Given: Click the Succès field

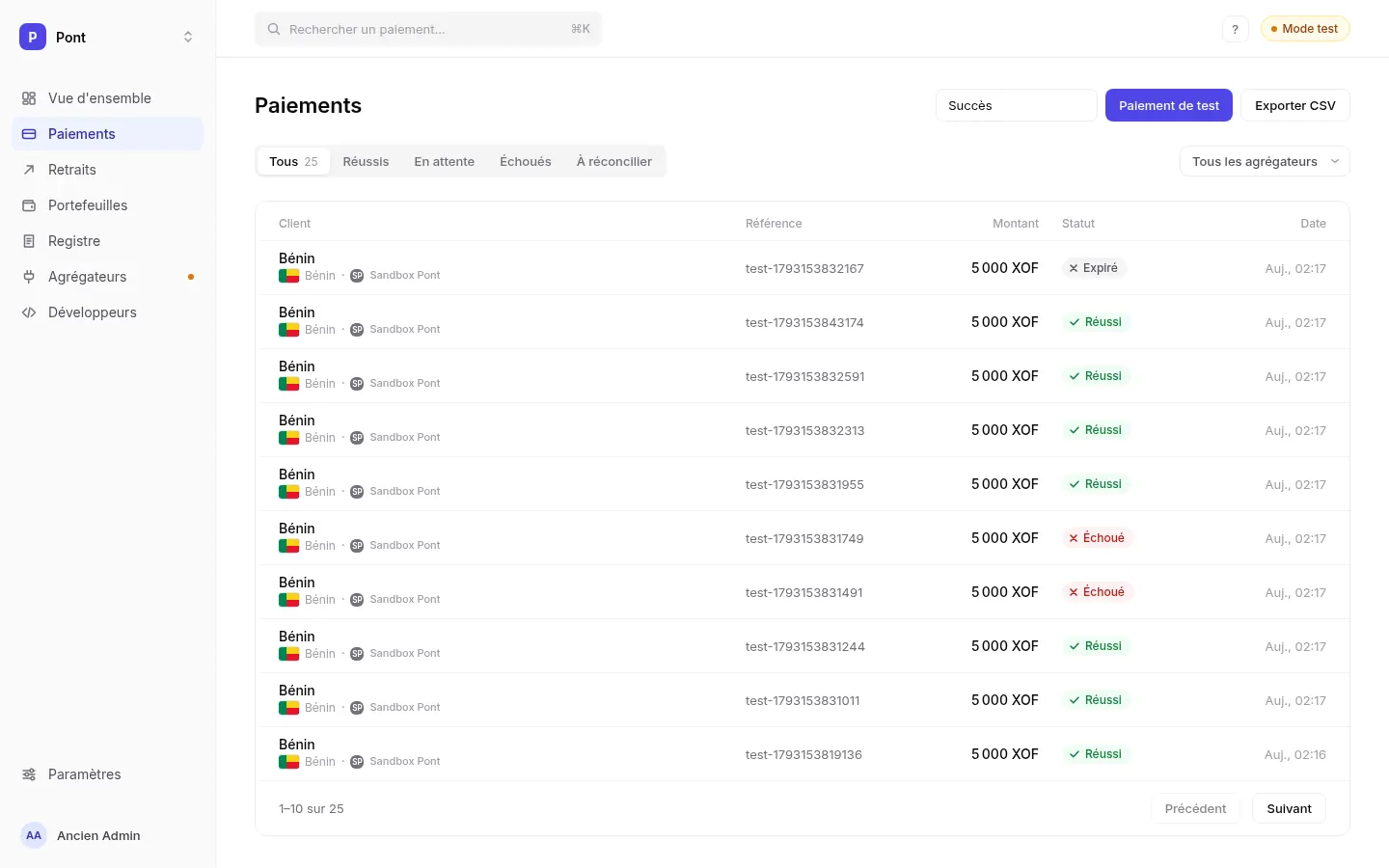Looking at the screenshot, I should click(x=1017, y=105).
